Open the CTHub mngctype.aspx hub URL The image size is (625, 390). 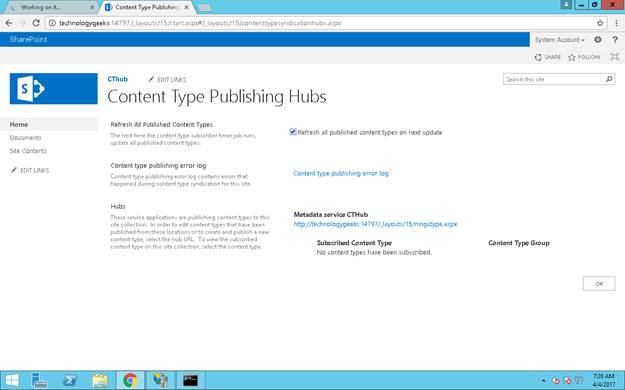tap(375, 224)
